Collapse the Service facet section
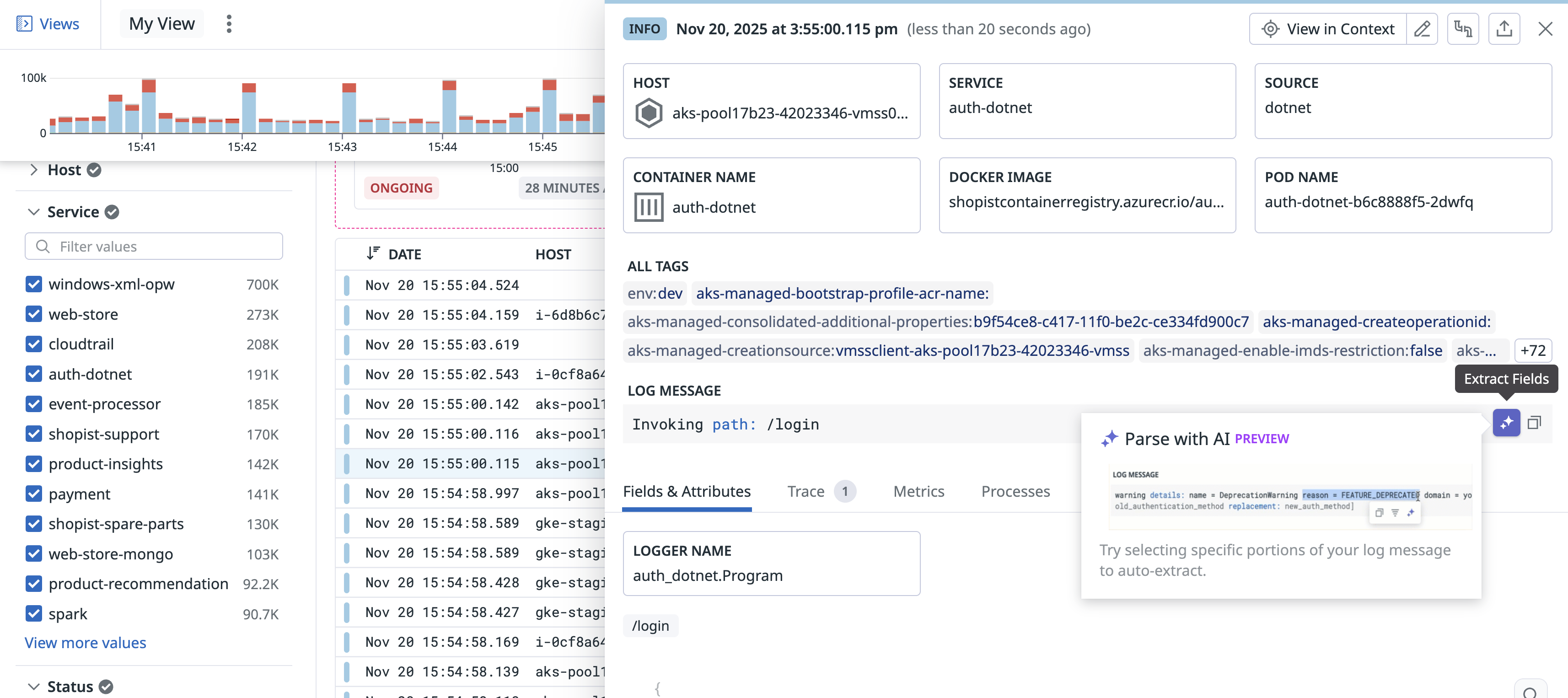Image resolution: width=1568 pixels, height=698 pixels. (x=34, y=212)
